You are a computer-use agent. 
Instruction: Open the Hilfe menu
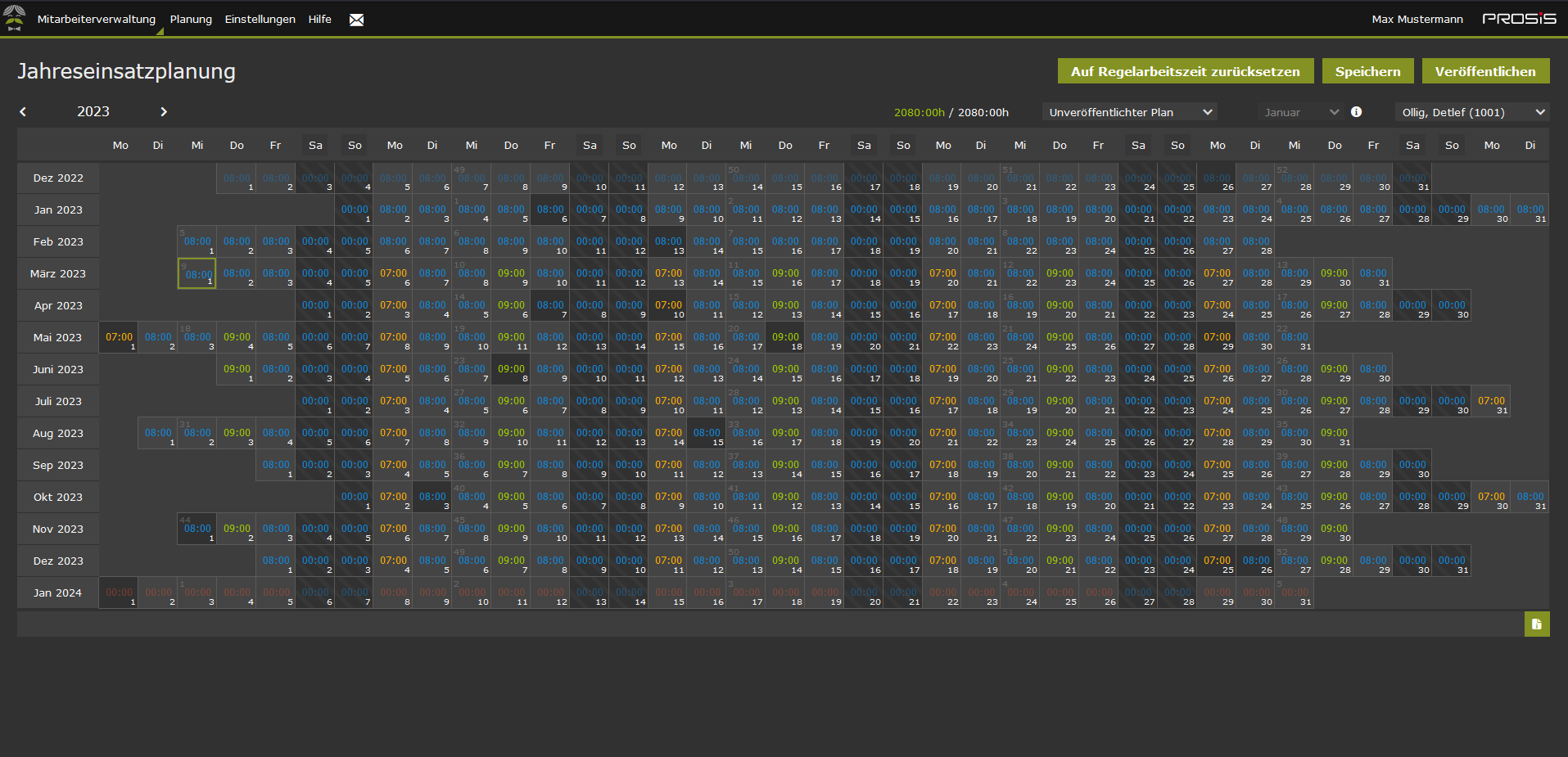click(320, 20)
